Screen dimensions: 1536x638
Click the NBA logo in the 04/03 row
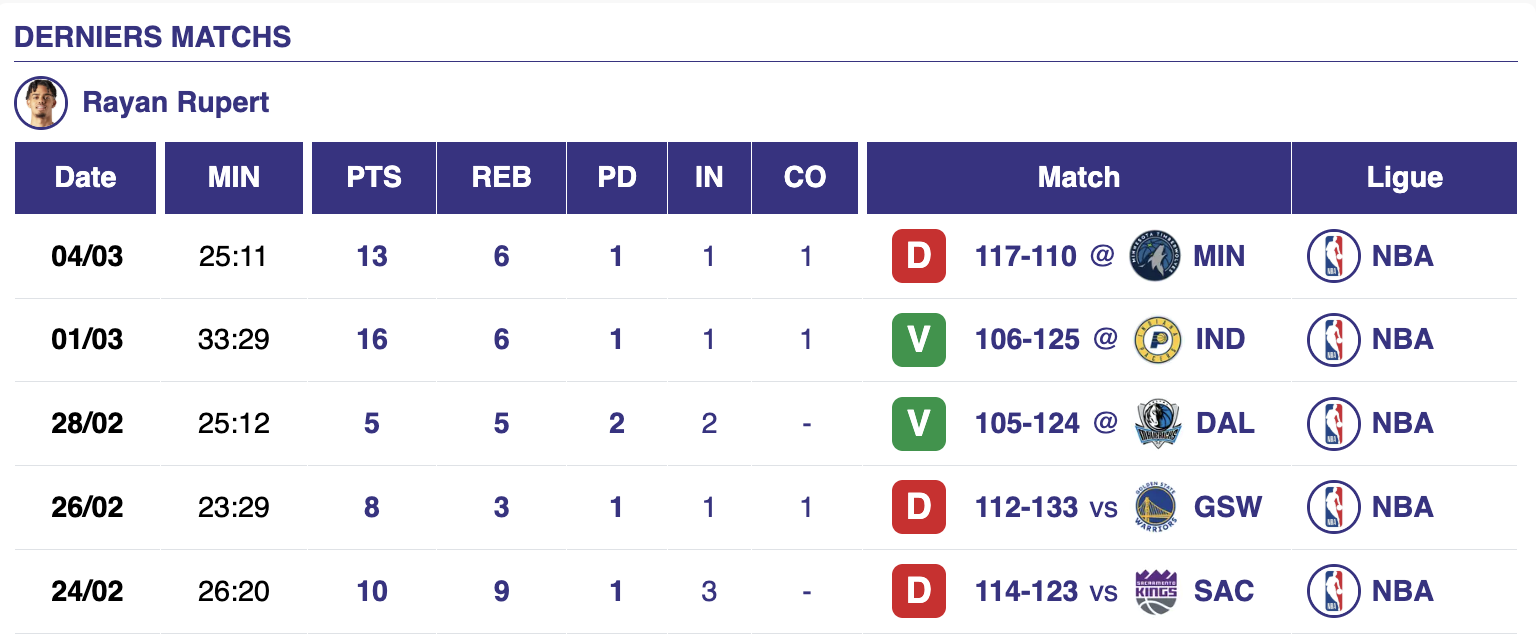(x=1334, y=257)
